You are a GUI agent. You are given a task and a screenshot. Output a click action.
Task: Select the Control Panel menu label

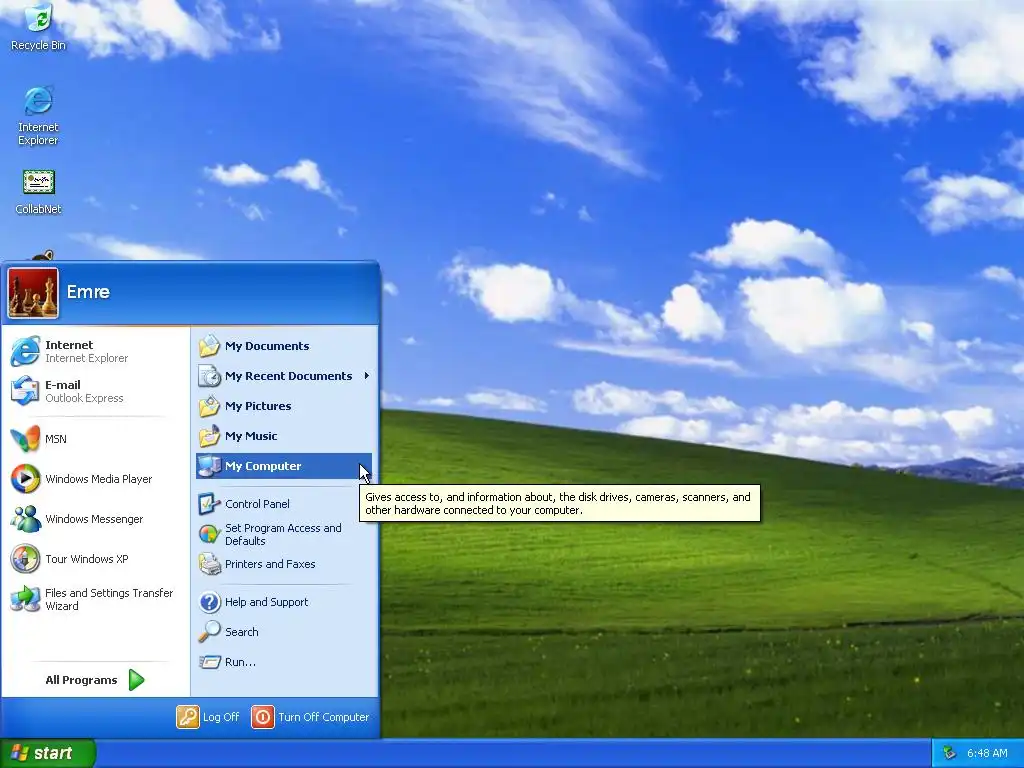[257, 504]
